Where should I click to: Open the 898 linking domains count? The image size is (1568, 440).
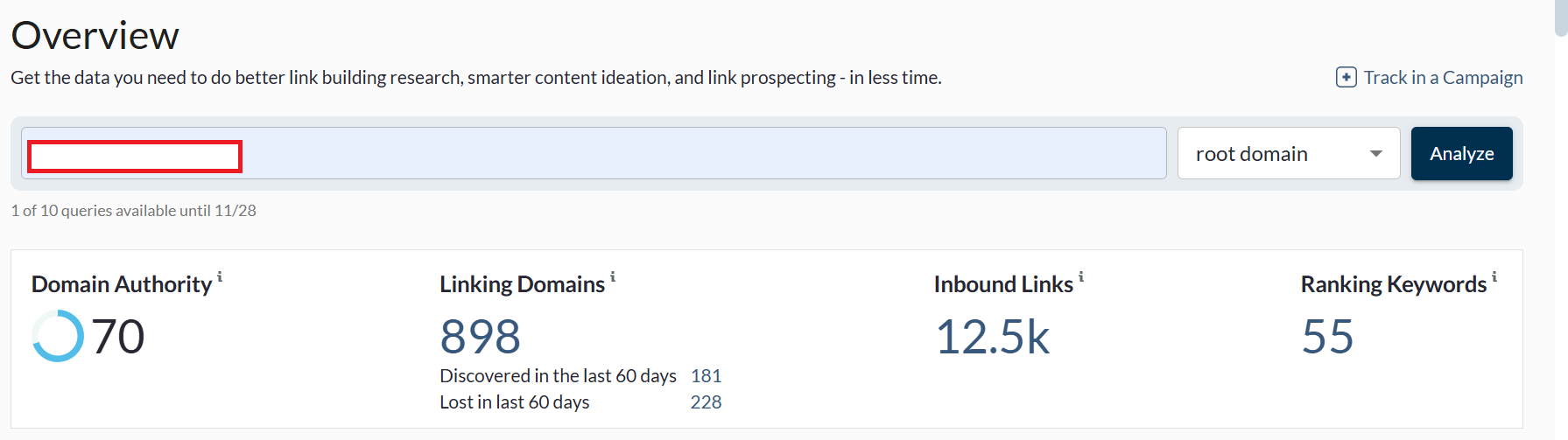[x=480, y=337]
